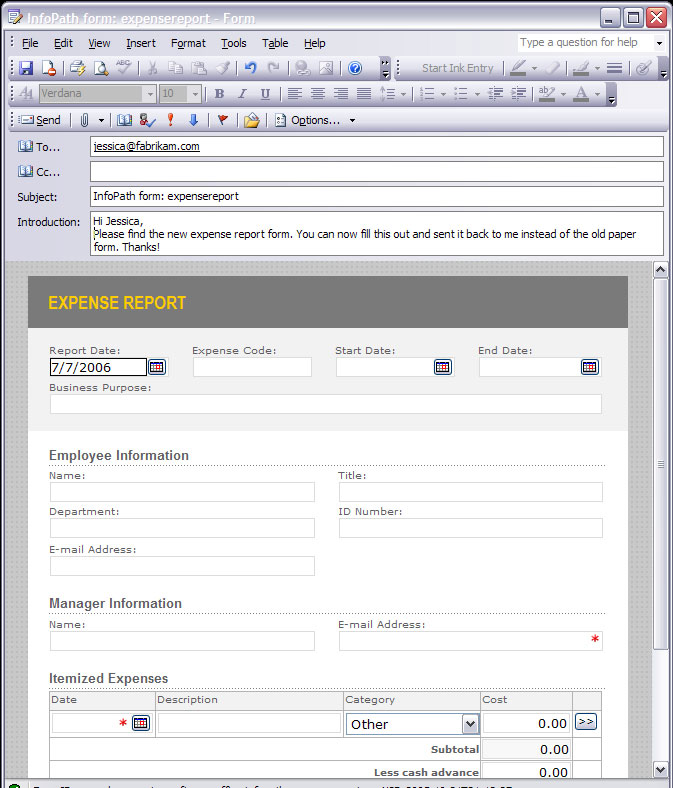Click the Save icon in the toolbar
673x788 pixels.
[x=26, y=68]
